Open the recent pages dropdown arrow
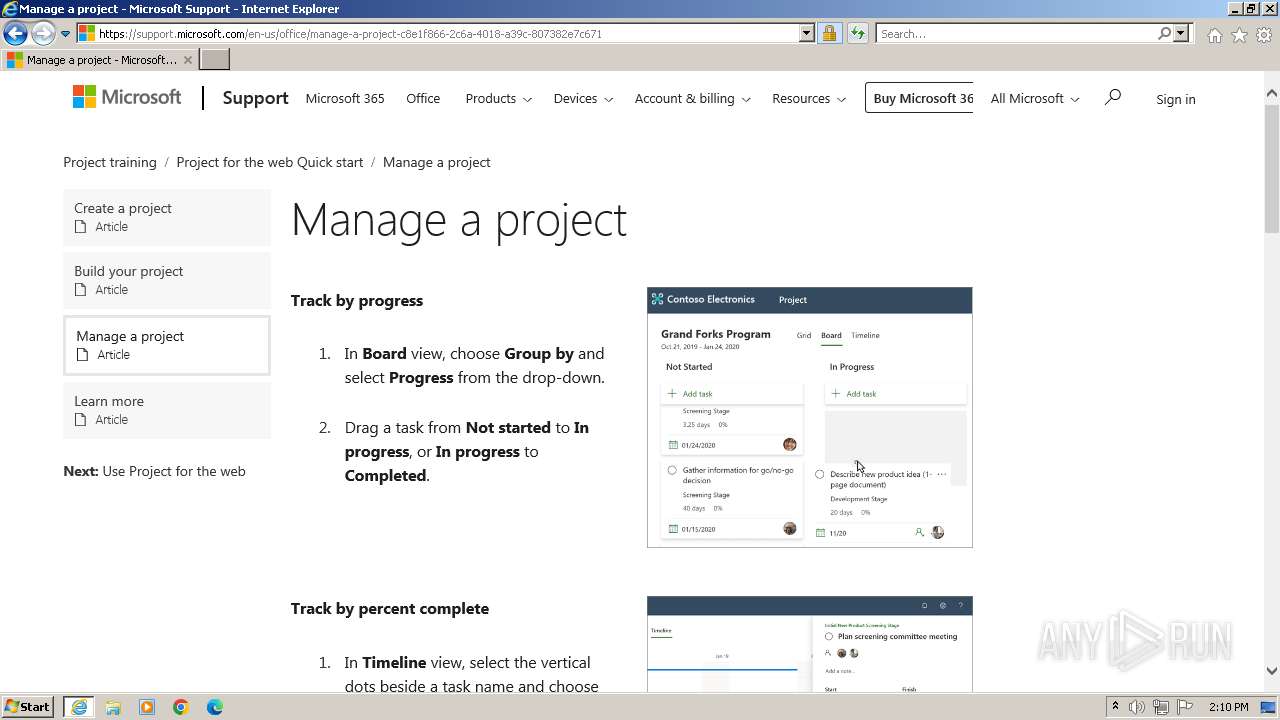Viewport: 1280px width, 720px height. (65, 34)
